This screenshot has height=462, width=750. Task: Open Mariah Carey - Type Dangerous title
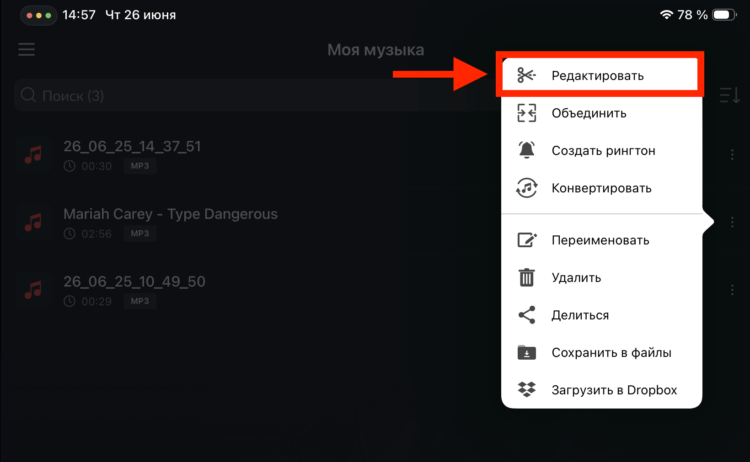coord(170,214)
